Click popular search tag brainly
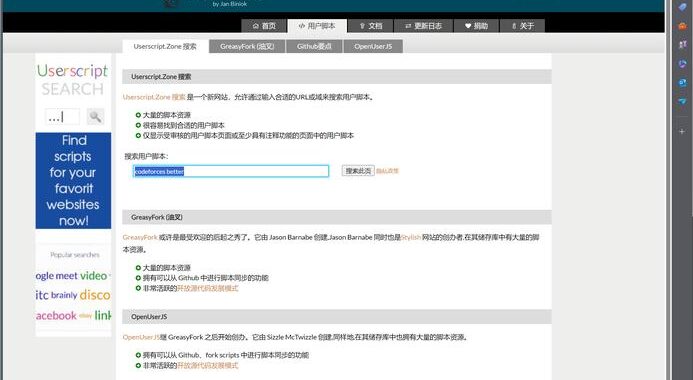Screen dimensions: 693x380 64,295
